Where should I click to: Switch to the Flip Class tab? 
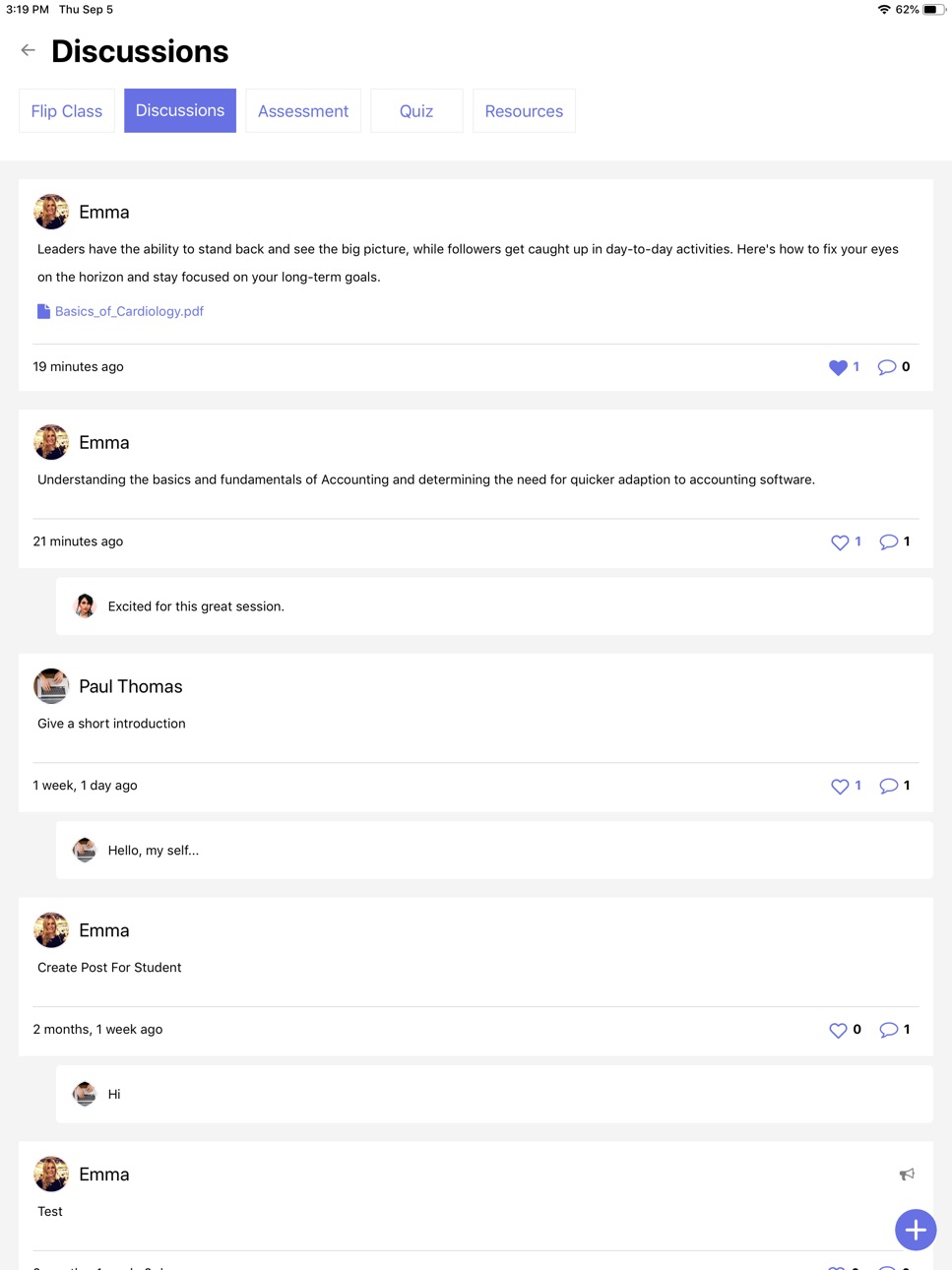point(67,111)
